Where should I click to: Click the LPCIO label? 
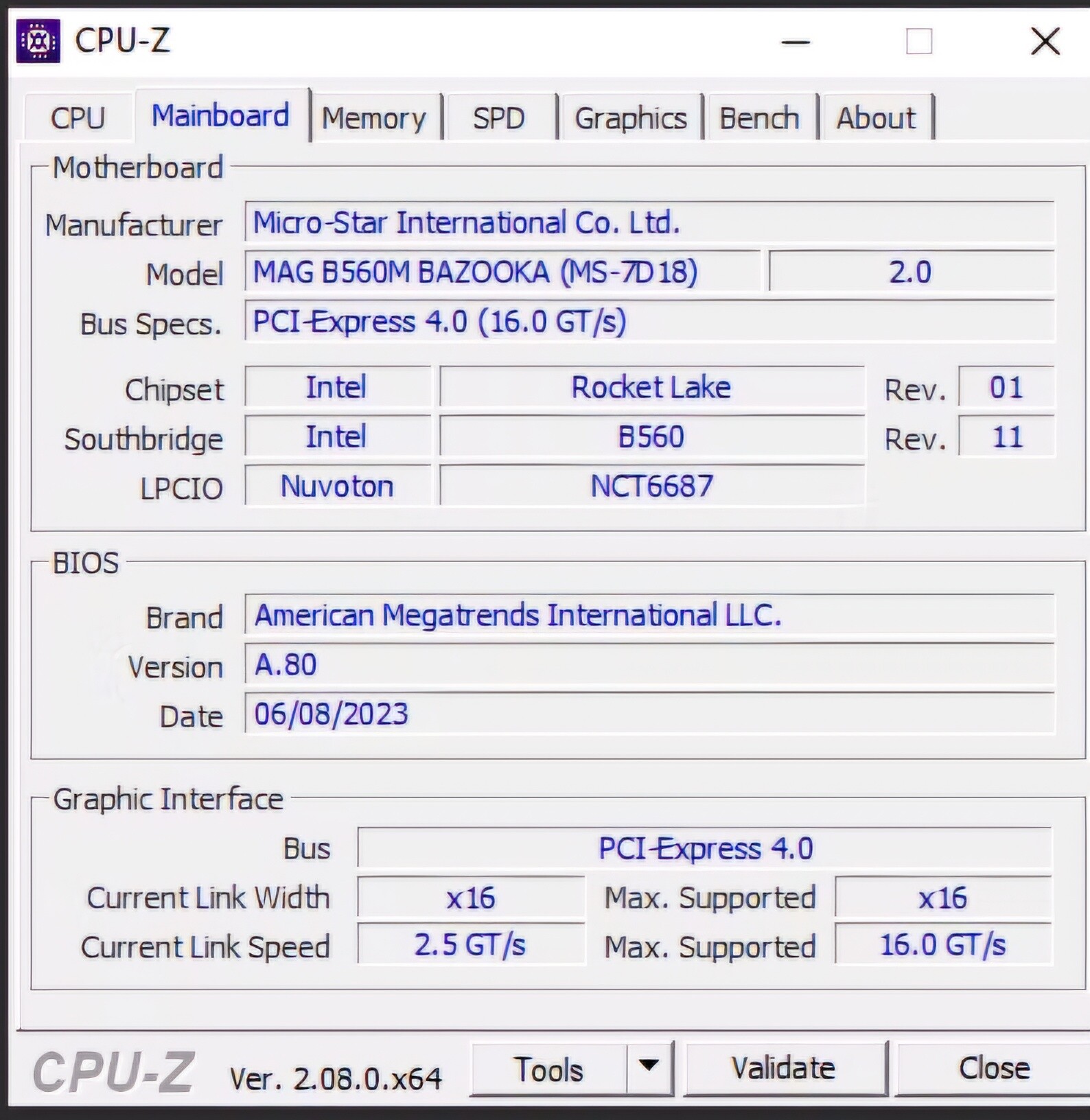(x=181, y=489)
